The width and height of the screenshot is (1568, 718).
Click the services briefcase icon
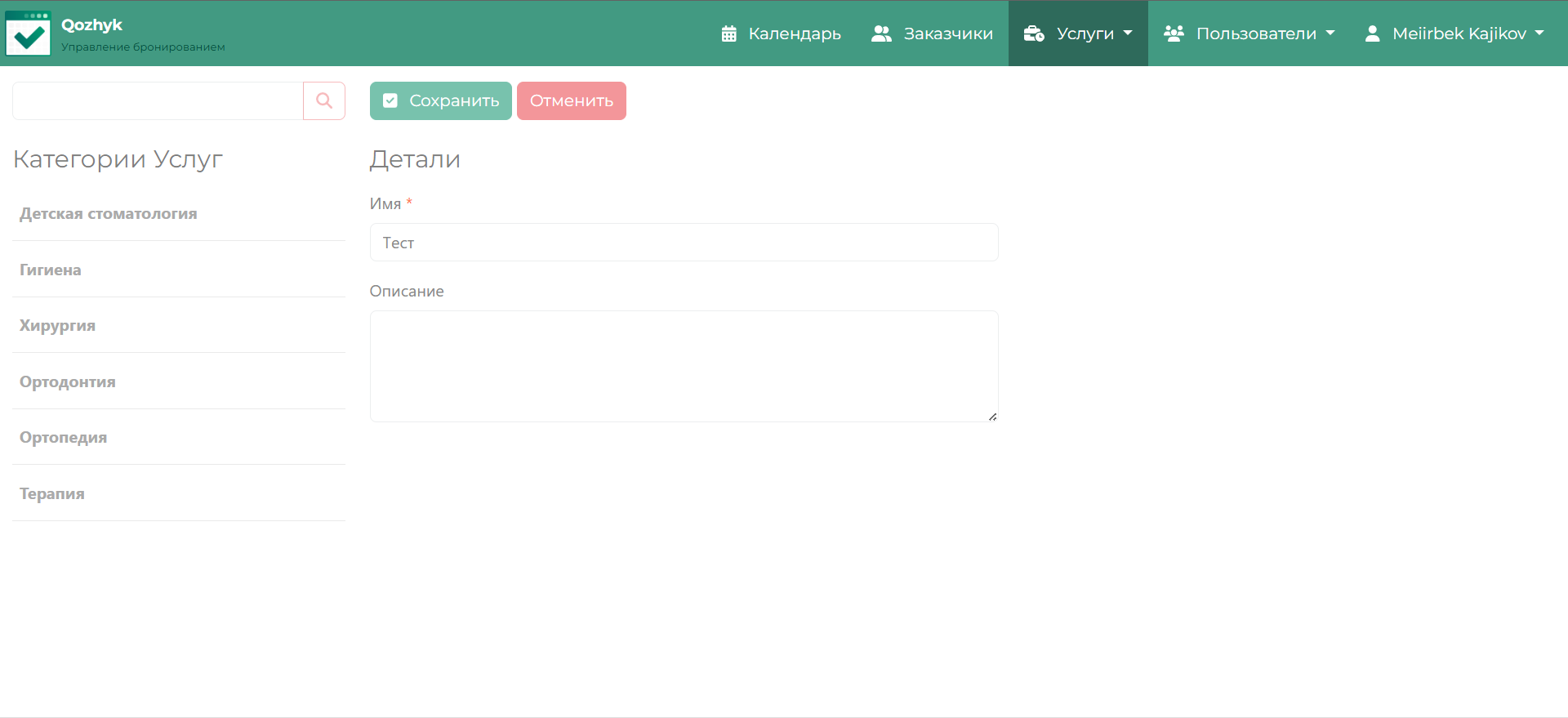pos(1034,33)
